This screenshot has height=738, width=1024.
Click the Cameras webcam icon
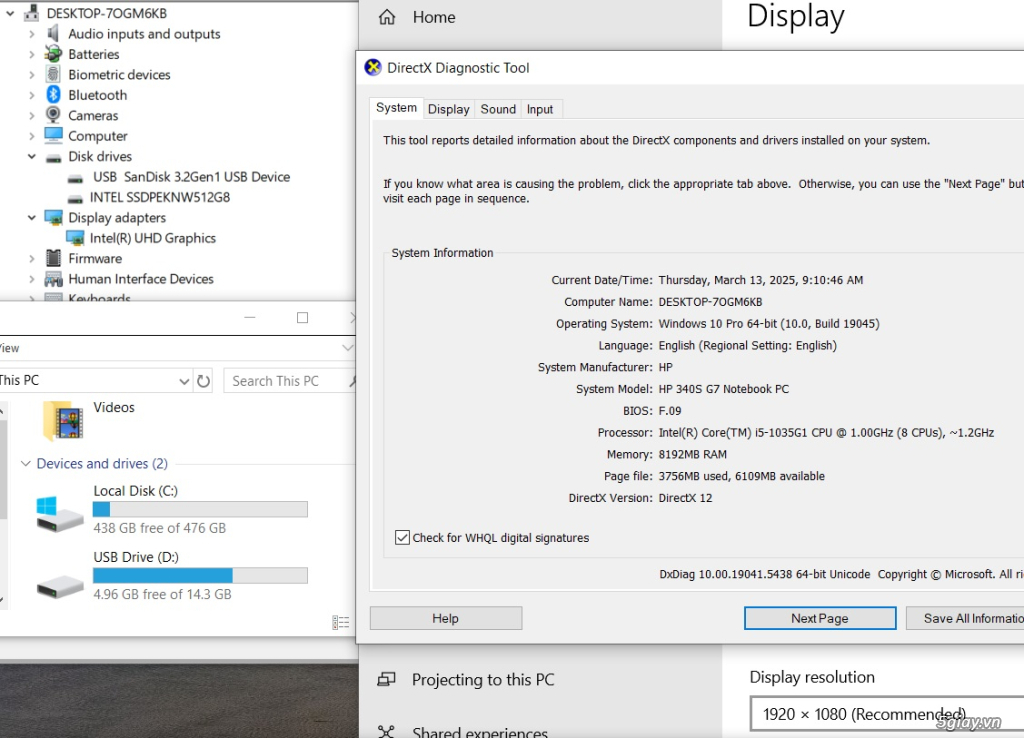[54, 115]
